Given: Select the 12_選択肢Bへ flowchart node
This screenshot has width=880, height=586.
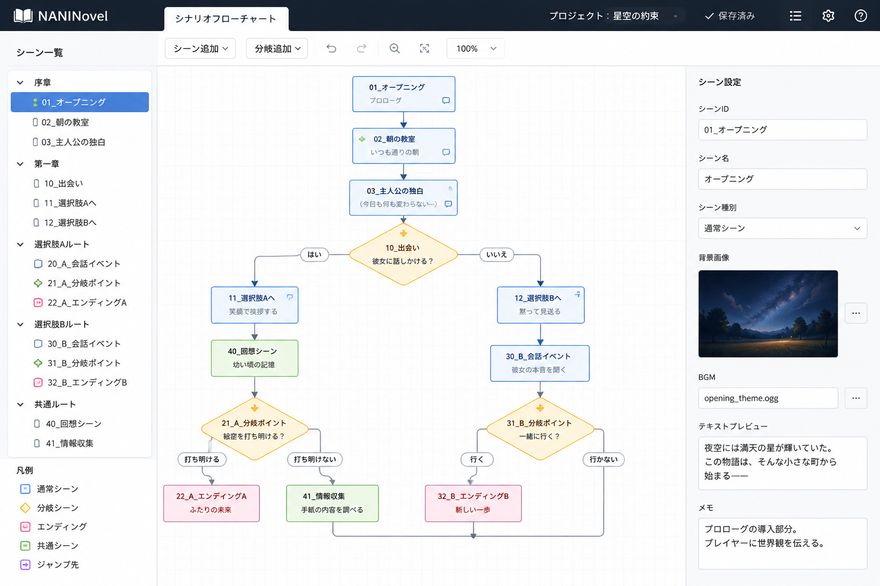Looking at the screenshot, I should click(540, 305).
